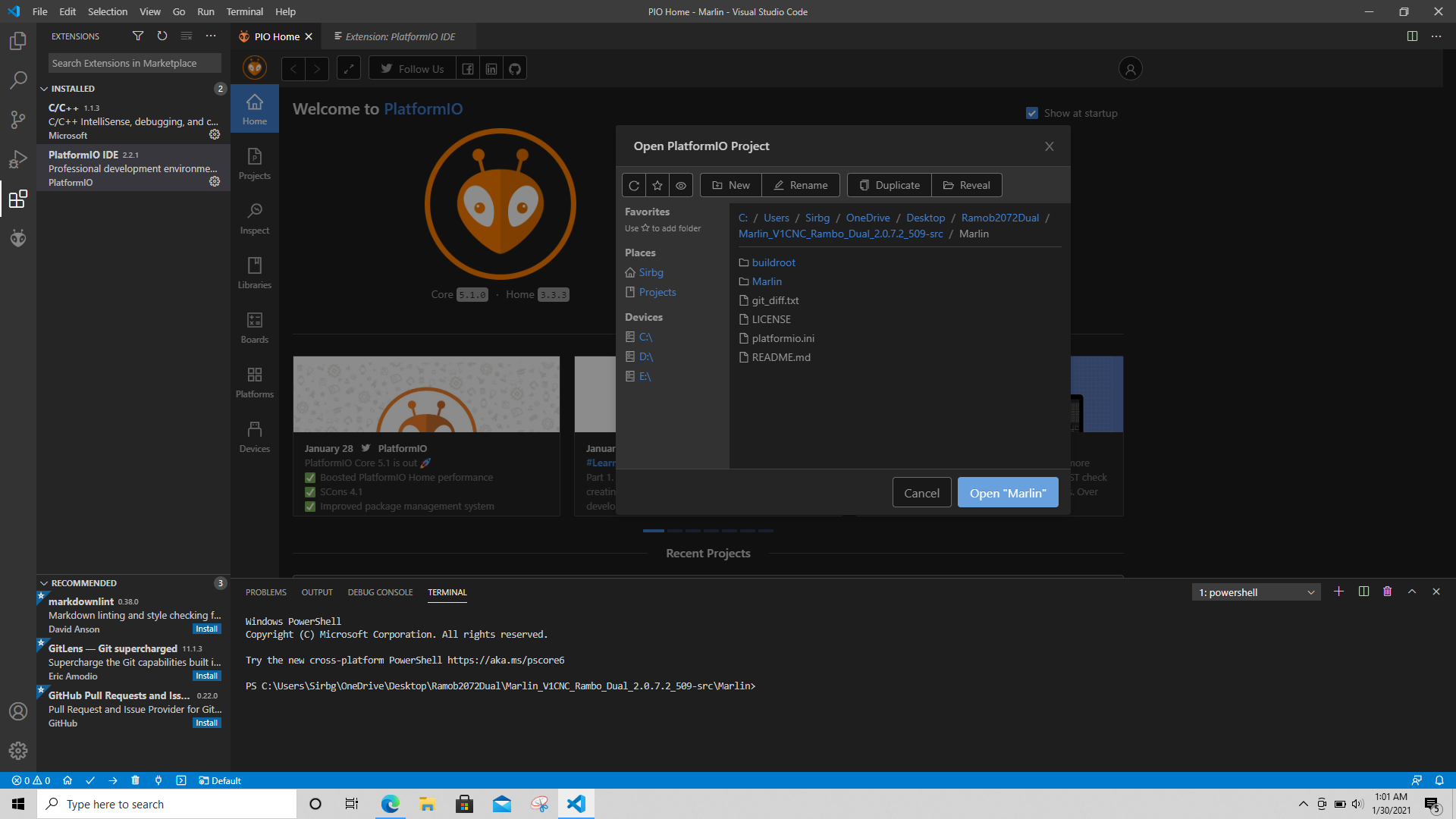1456x819 pixels.
Task: Show hidden system tray icons
Action: click(1303, 804)
